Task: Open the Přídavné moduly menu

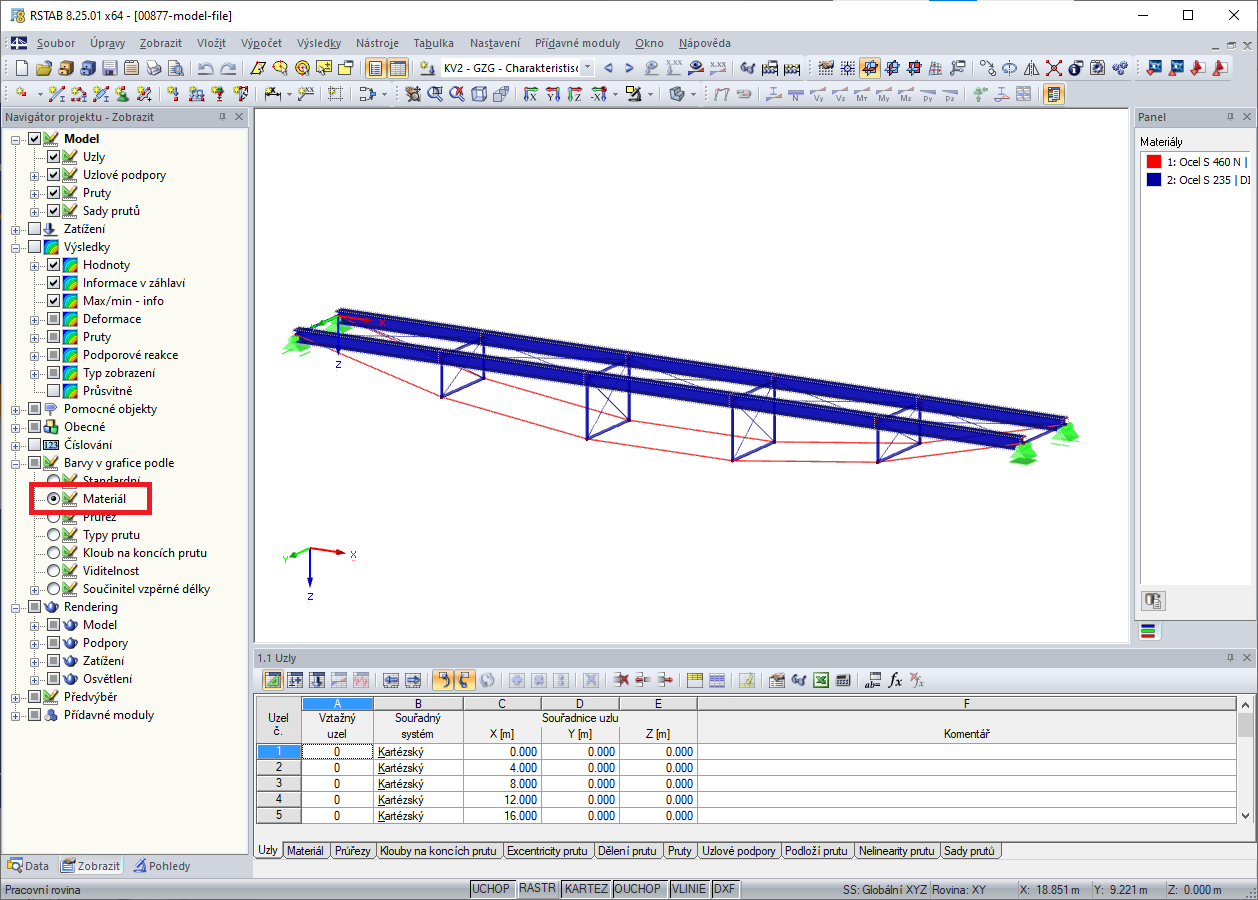Action: click(x=577, y=43)
